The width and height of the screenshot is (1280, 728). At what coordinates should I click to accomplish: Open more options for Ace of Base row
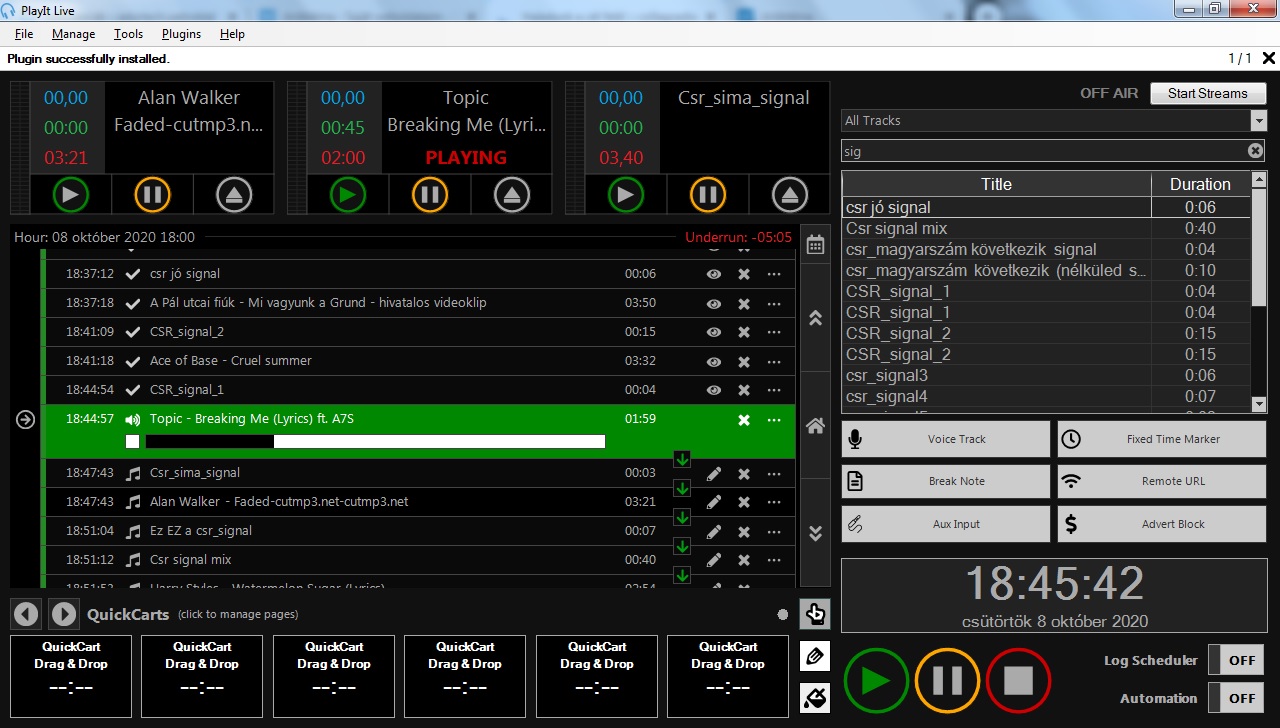[774, 361]
